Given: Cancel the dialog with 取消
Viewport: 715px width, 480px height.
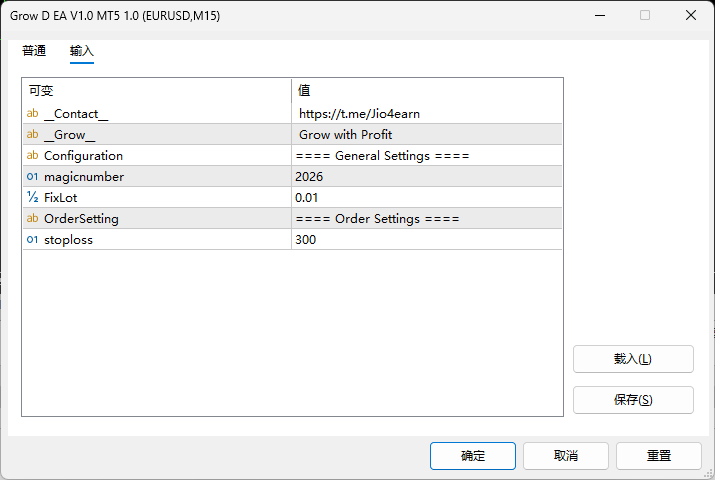Looking at the screenshot, I should 566,456.
